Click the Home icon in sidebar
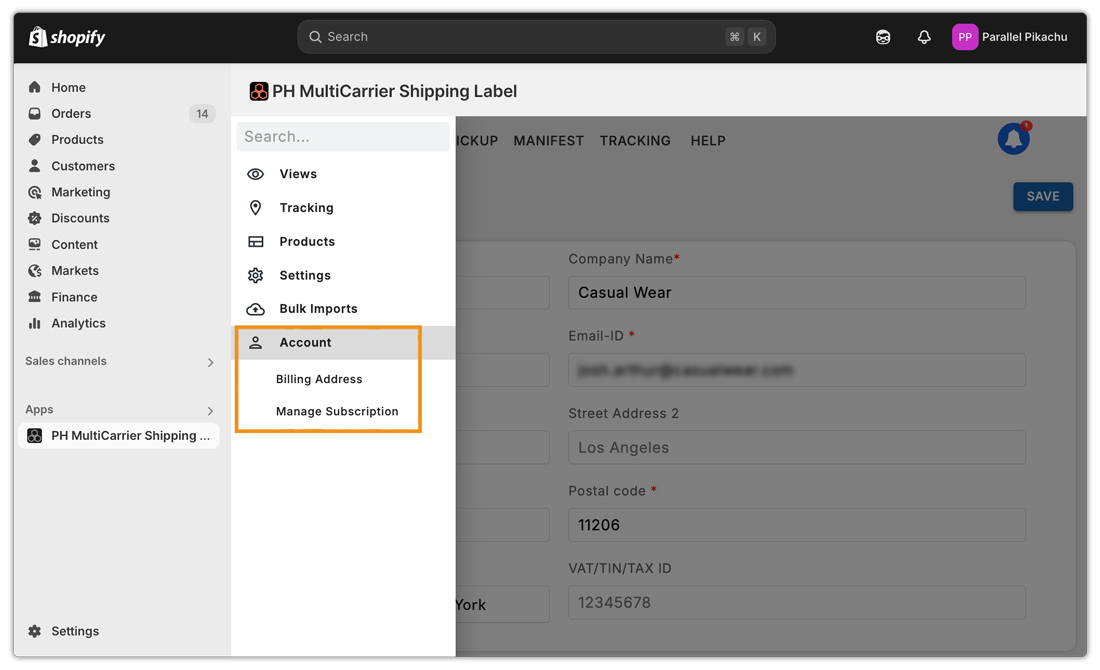The height and width of the screenshot is (670, 1100). click(34, 87)
